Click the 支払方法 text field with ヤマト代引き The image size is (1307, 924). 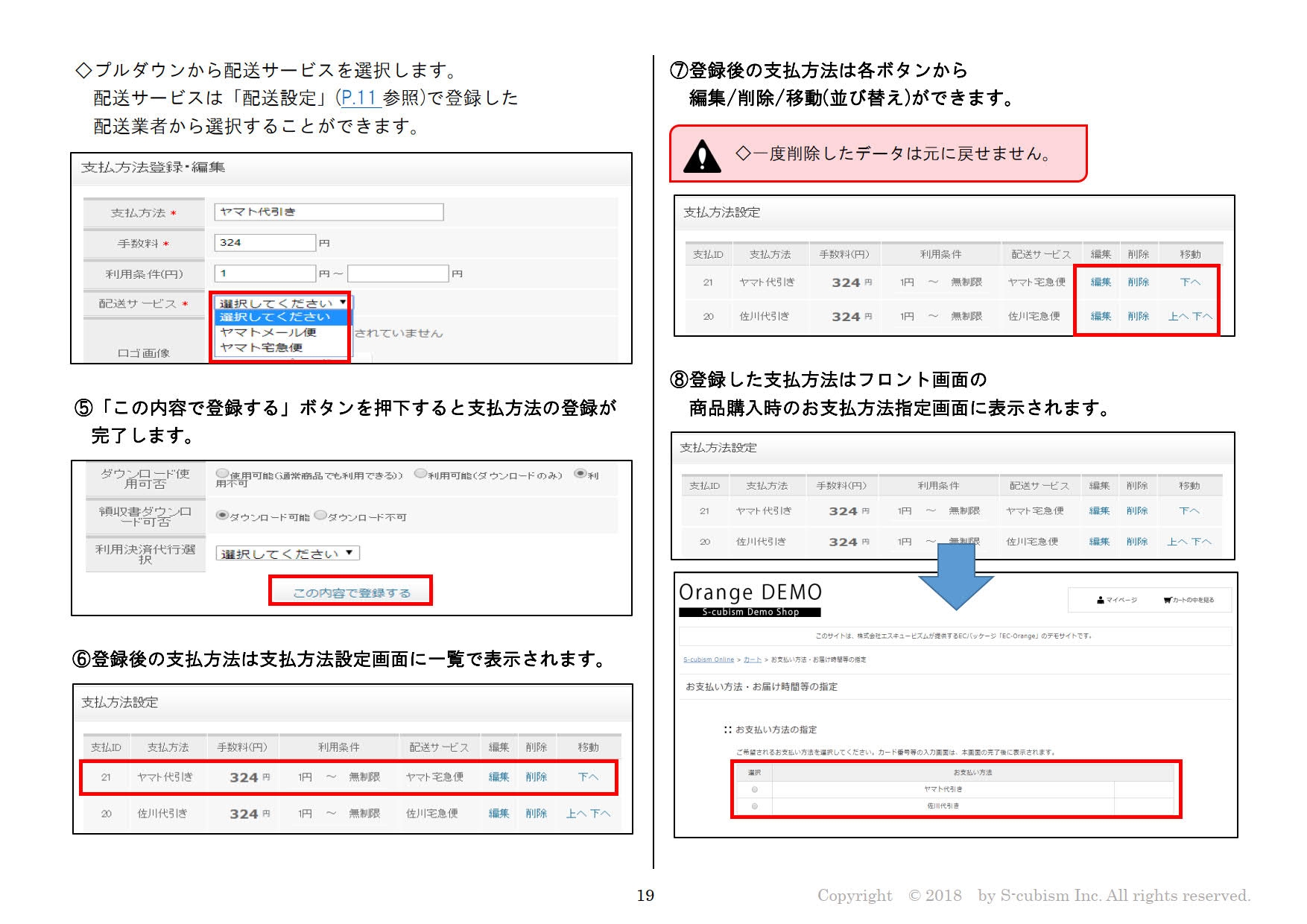coord(329,212)
